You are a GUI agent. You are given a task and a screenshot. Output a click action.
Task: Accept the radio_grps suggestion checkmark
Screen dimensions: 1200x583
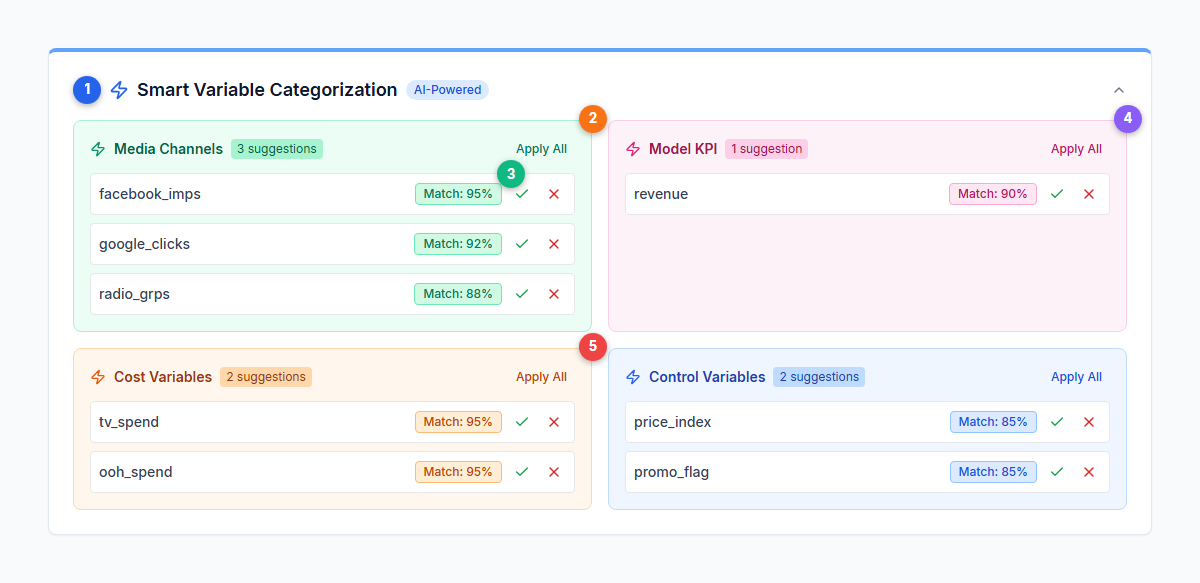pos(522,294)
